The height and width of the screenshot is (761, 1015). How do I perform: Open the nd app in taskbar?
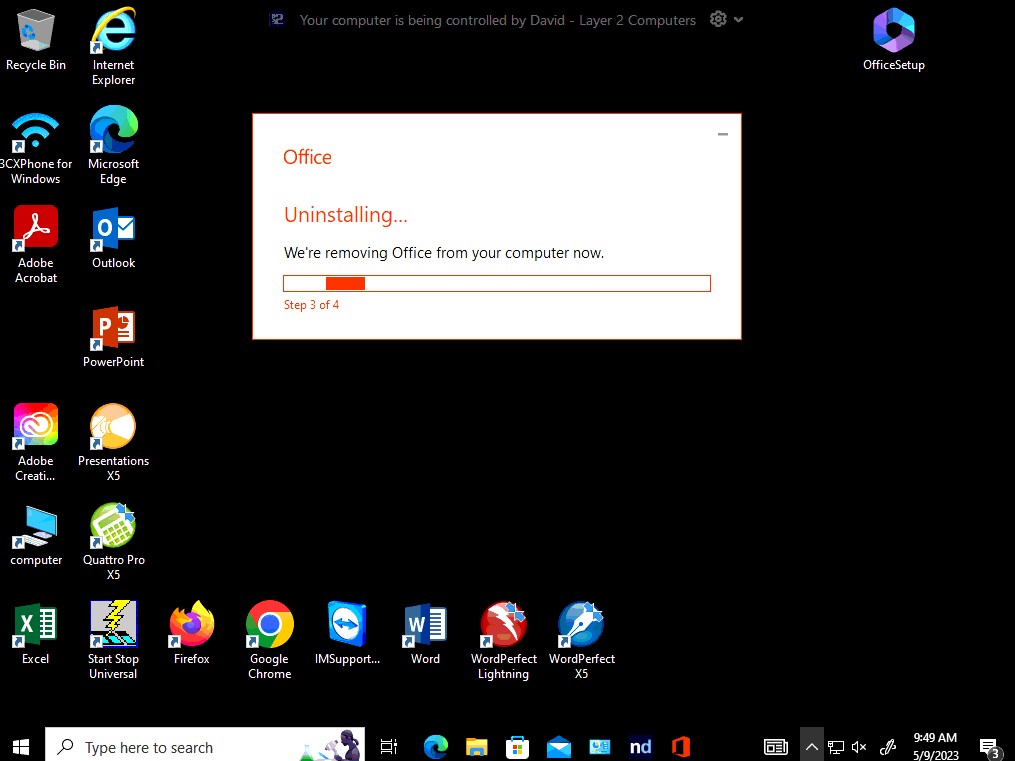pos(640,747)
